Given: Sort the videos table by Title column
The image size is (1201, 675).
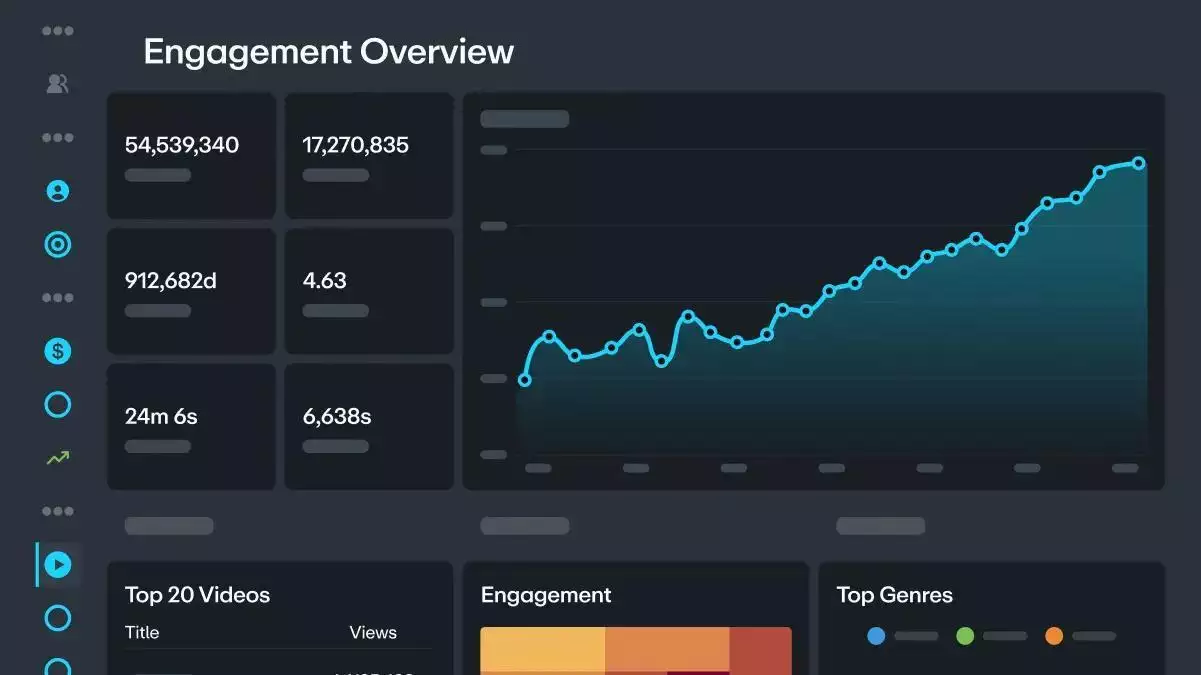Looking at the screenshot, I should point(142,633).
